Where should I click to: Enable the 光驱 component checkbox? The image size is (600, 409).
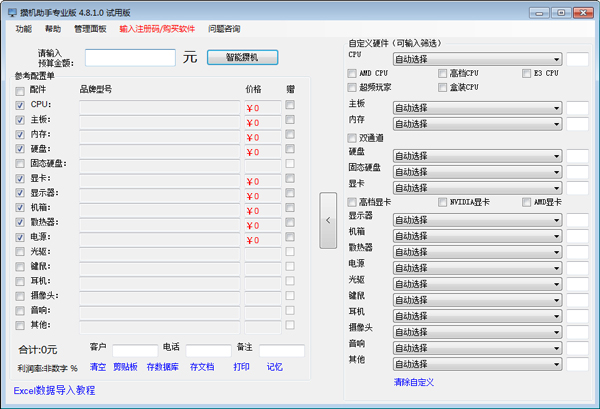(20, 252)
